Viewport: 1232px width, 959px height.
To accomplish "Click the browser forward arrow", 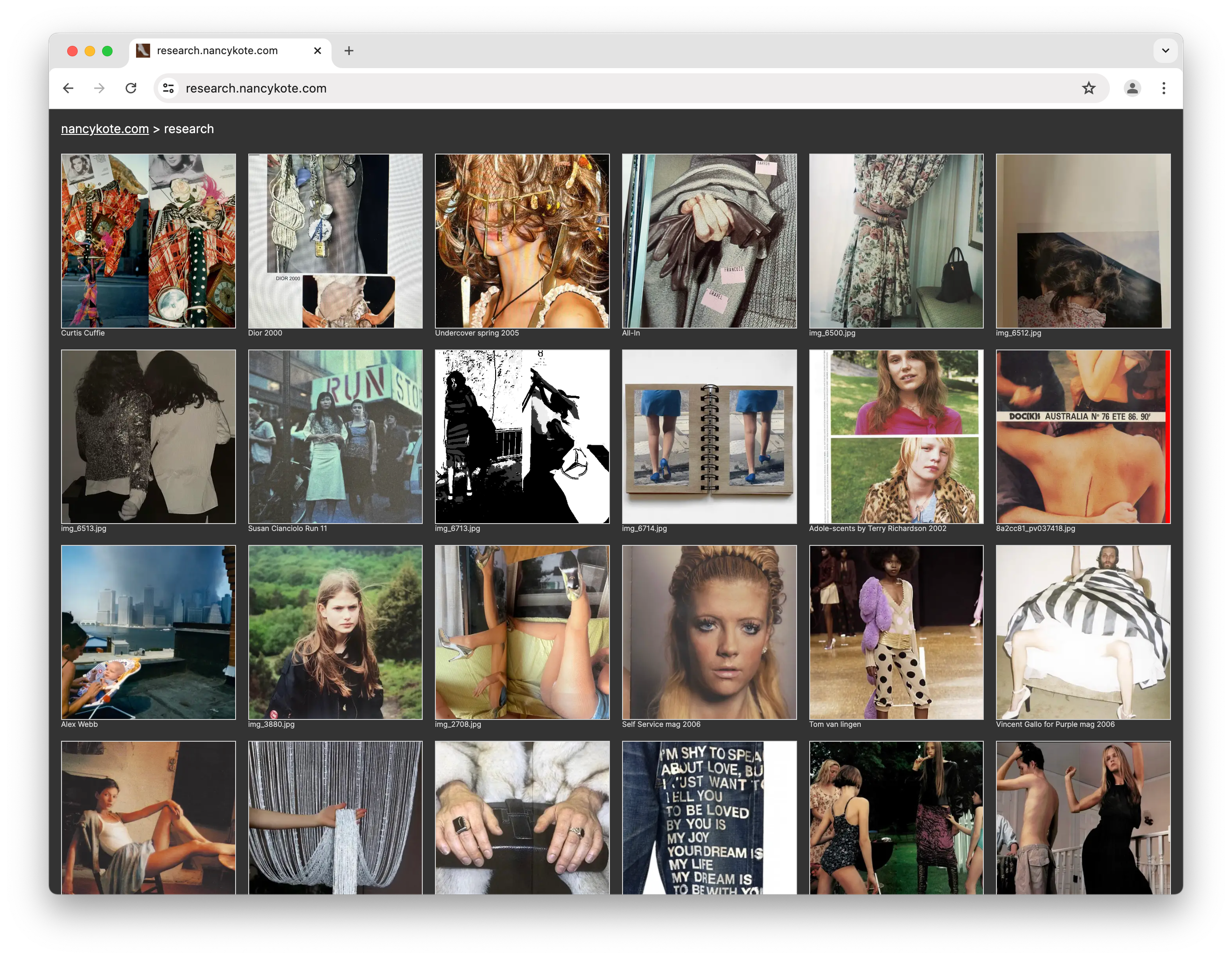I will pos(99,88).
